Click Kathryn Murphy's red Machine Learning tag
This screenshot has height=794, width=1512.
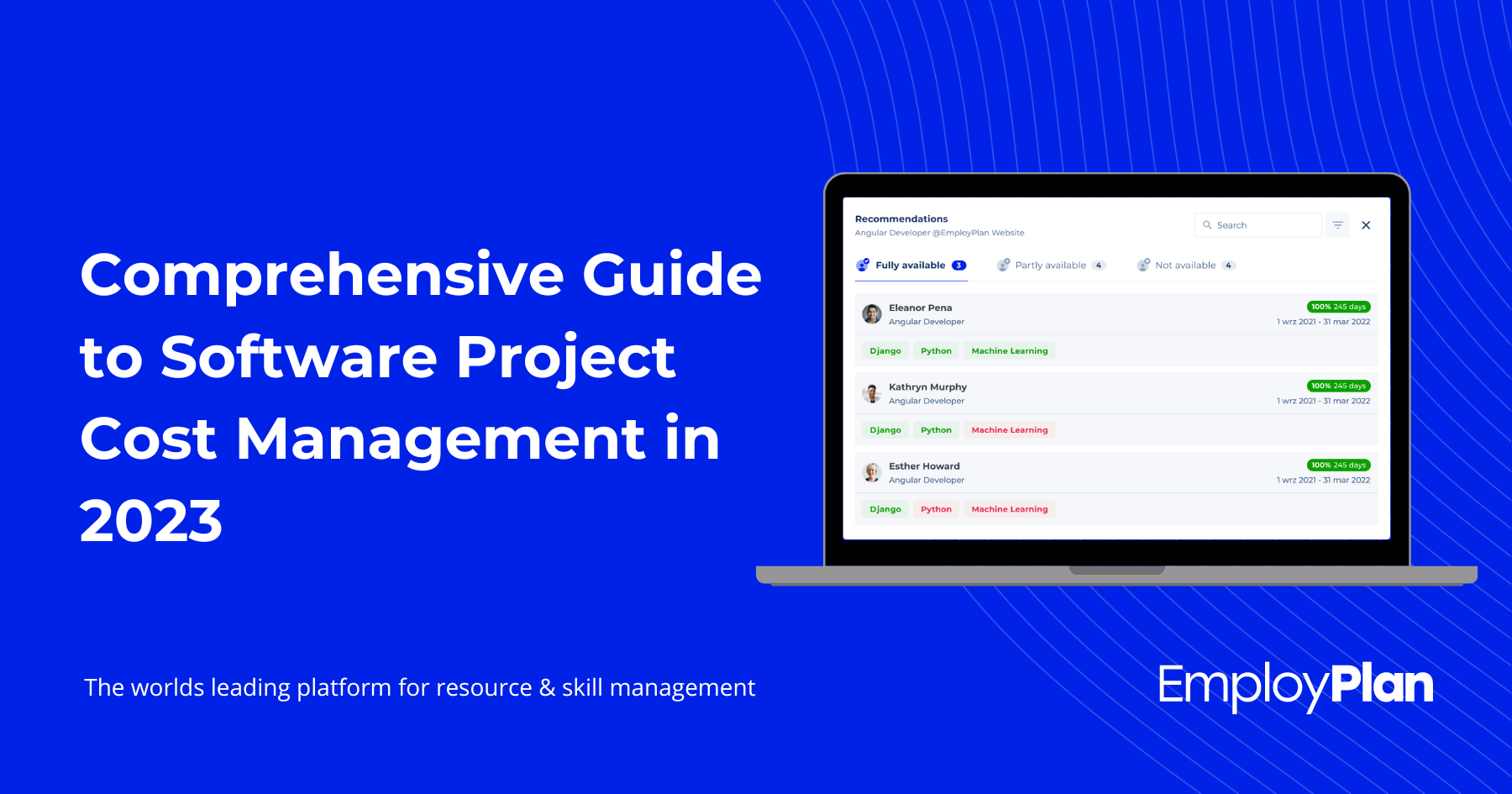pos(1010,430)
